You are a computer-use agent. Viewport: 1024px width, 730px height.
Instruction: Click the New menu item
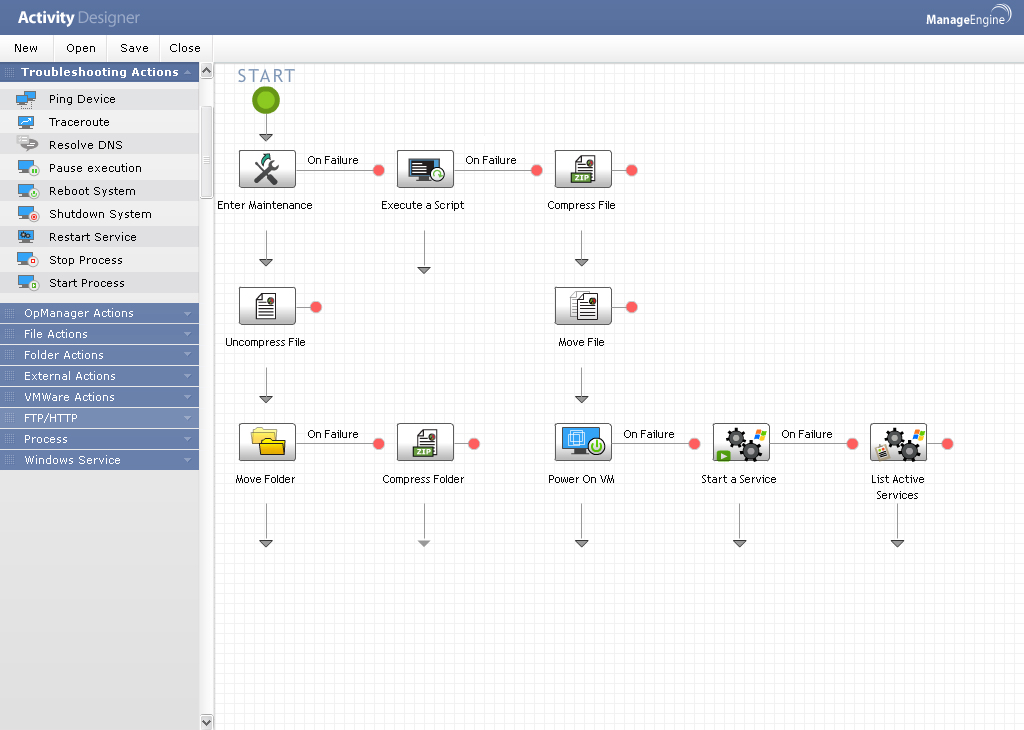(x=26, y=48)
